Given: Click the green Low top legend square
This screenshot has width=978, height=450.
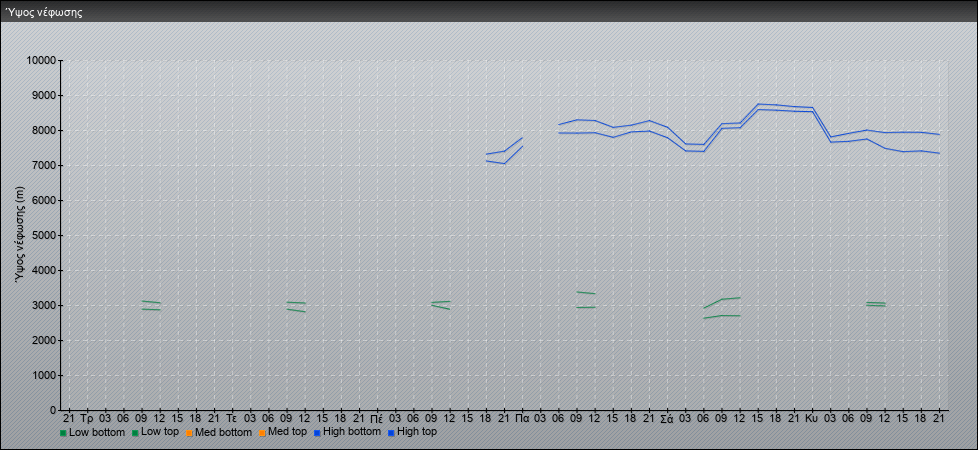Looking at the screenshot, I should coord(135,433).
